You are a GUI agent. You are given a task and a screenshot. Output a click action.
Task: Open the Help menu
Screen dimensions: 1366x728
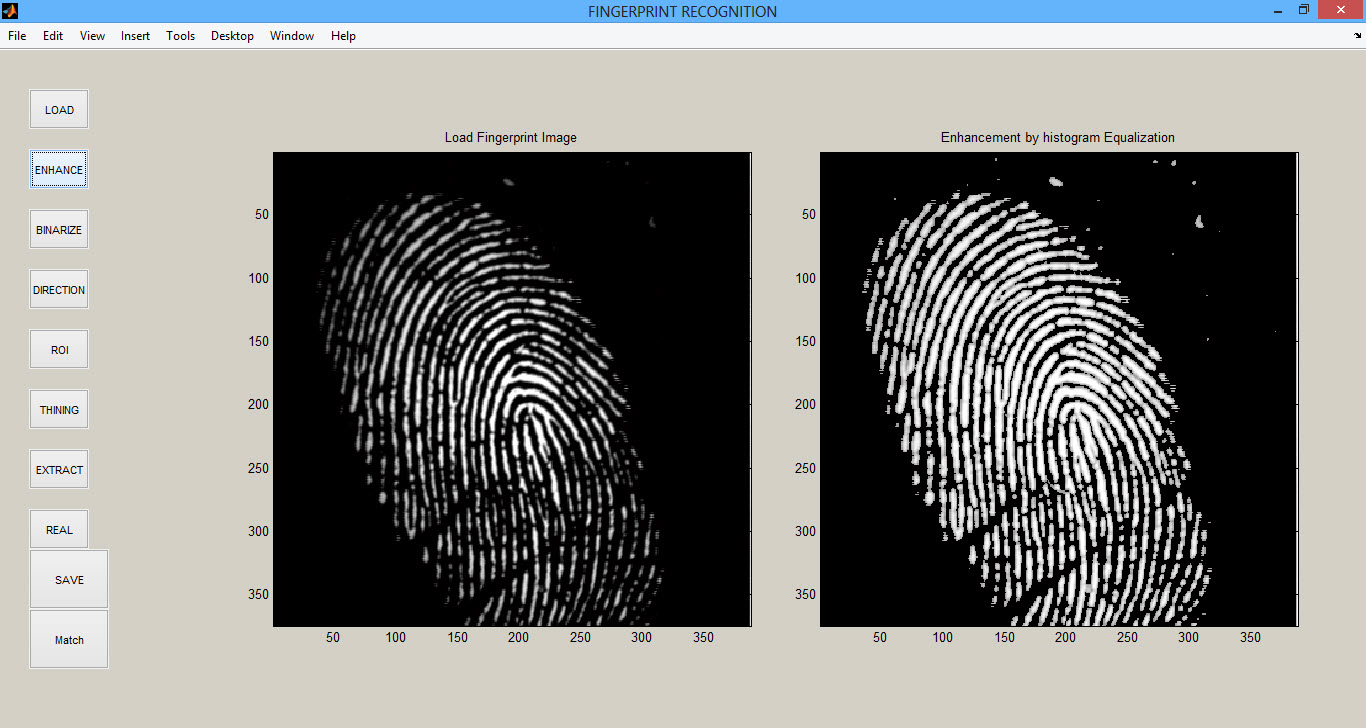(x=343, y=36)
